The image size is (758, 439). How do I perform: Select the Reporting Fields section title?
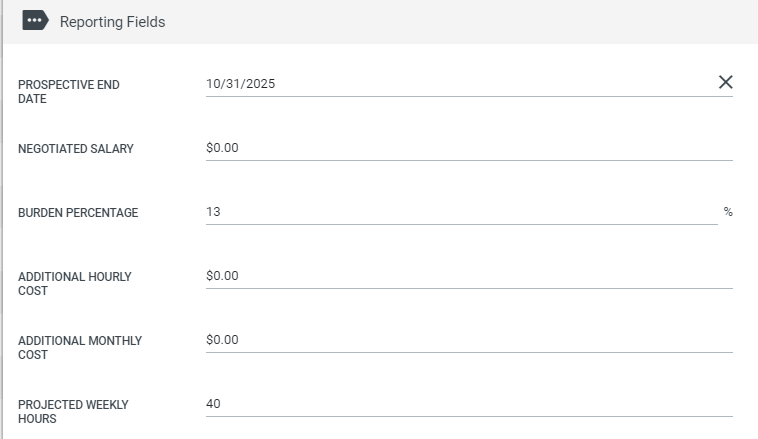click(113, 22)
